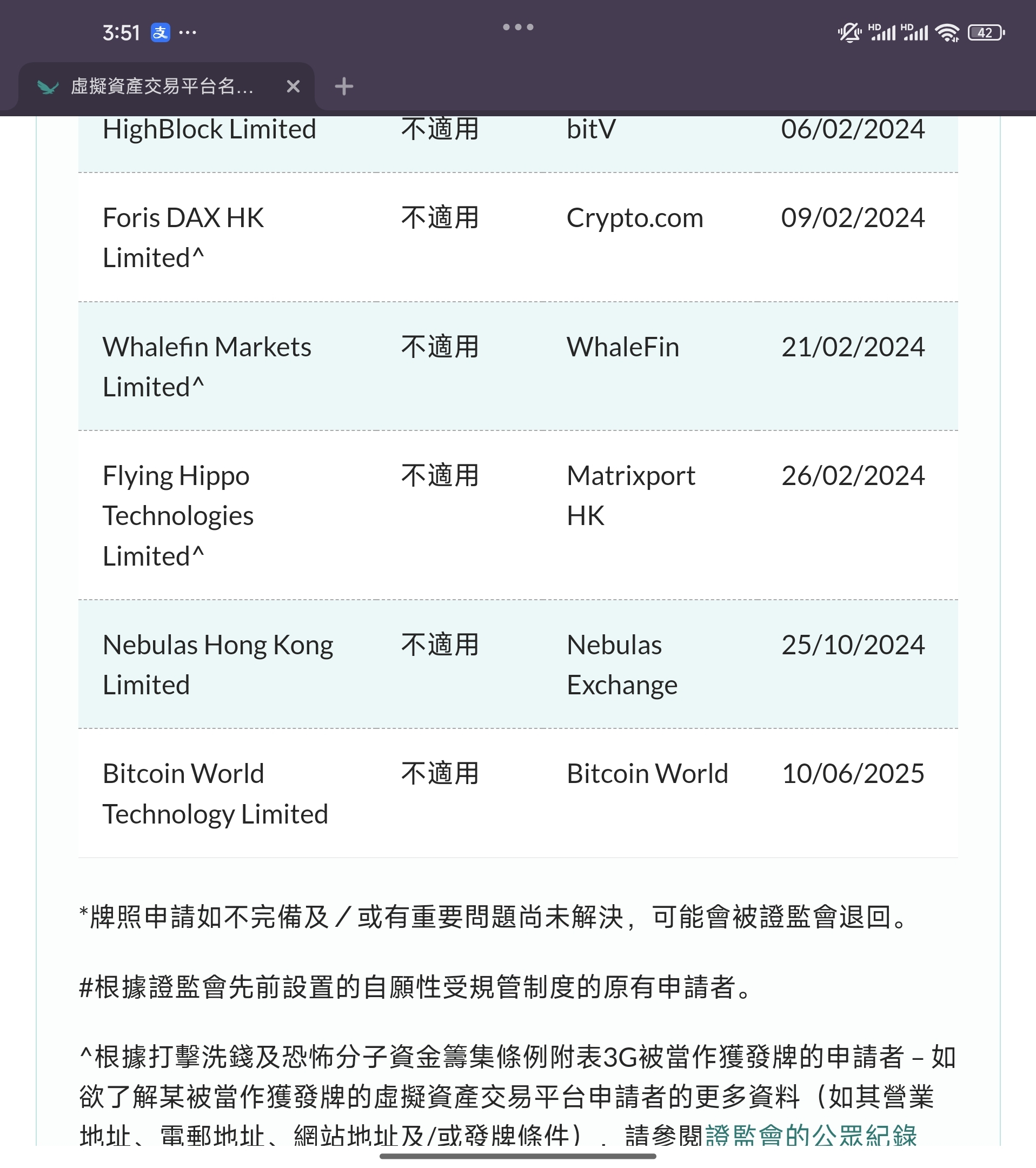
Task: Tap the notification overflow dots next to the Alipay icon
Action: [188, 32]
